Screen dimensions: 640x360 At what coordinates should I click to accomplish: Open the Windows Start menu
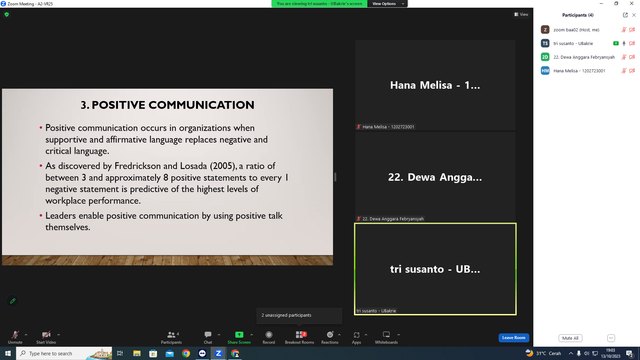click(x=8, y=353)
